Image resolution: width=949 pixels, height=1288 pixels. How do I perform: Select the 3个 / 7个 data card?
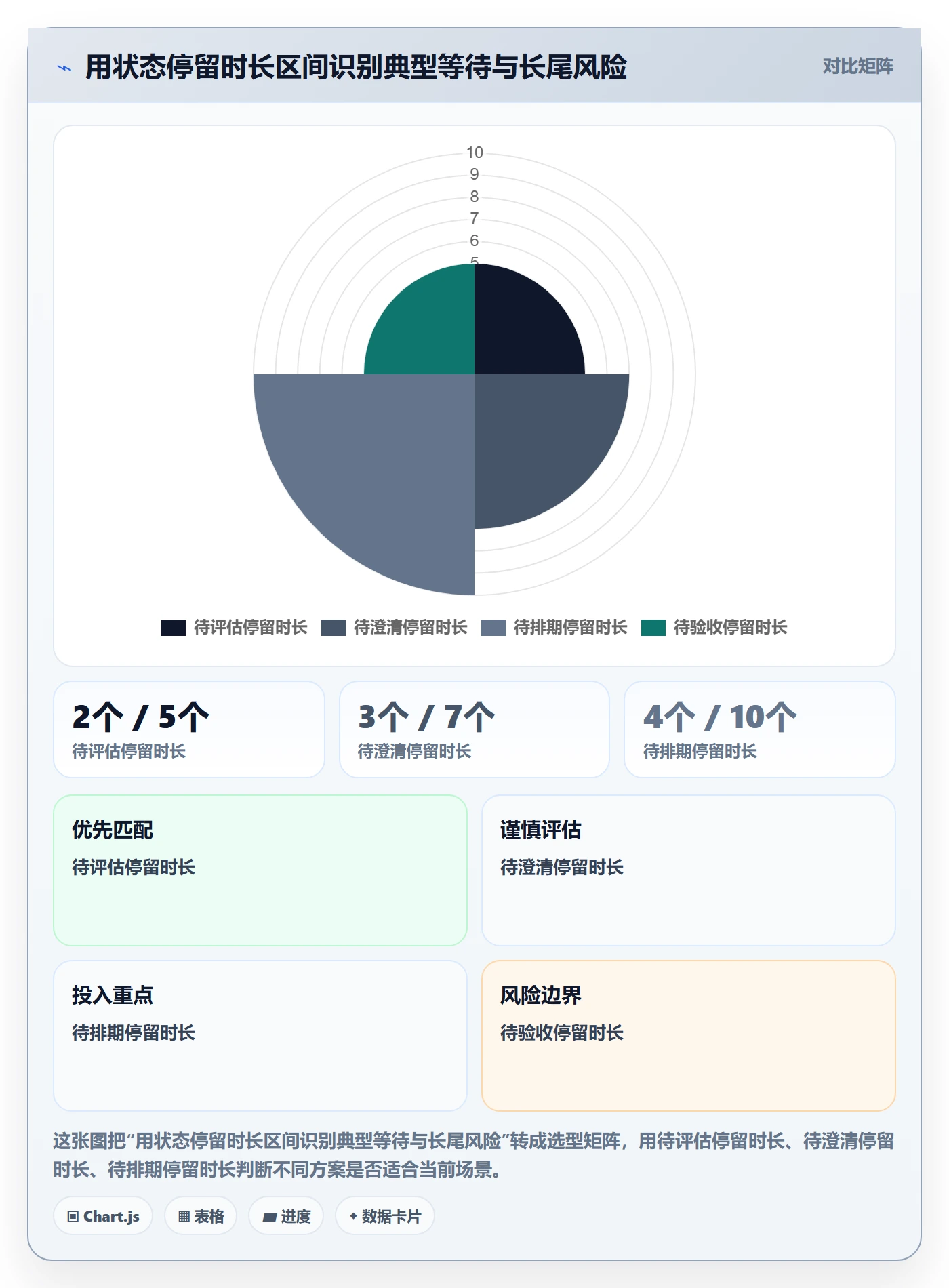pos(474,729)
